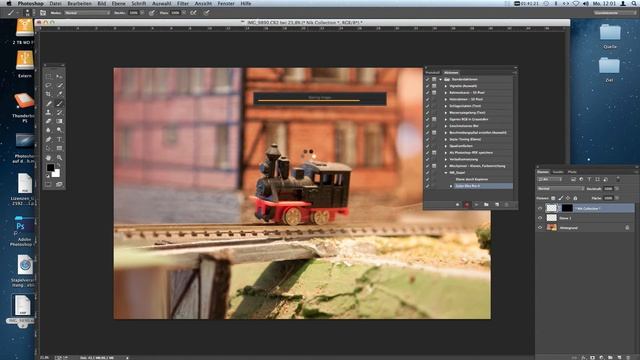The width and height of the screenshot is (640, 360).
Task: Open the layer blend mode Normal dropdown
Action: coord(561,189)
